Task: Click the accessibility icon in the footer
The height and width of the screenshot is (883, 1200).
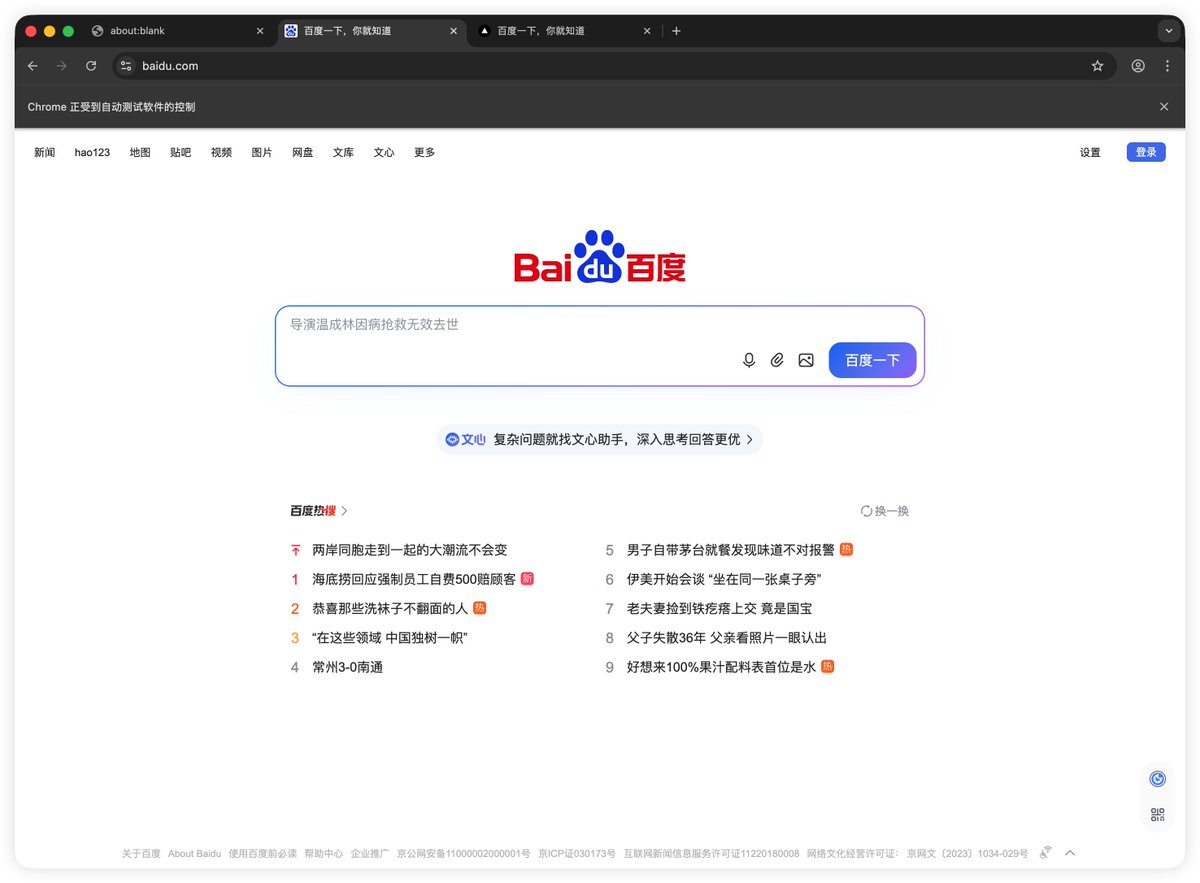Action: pyautogui.click(x=1046, y=853)
